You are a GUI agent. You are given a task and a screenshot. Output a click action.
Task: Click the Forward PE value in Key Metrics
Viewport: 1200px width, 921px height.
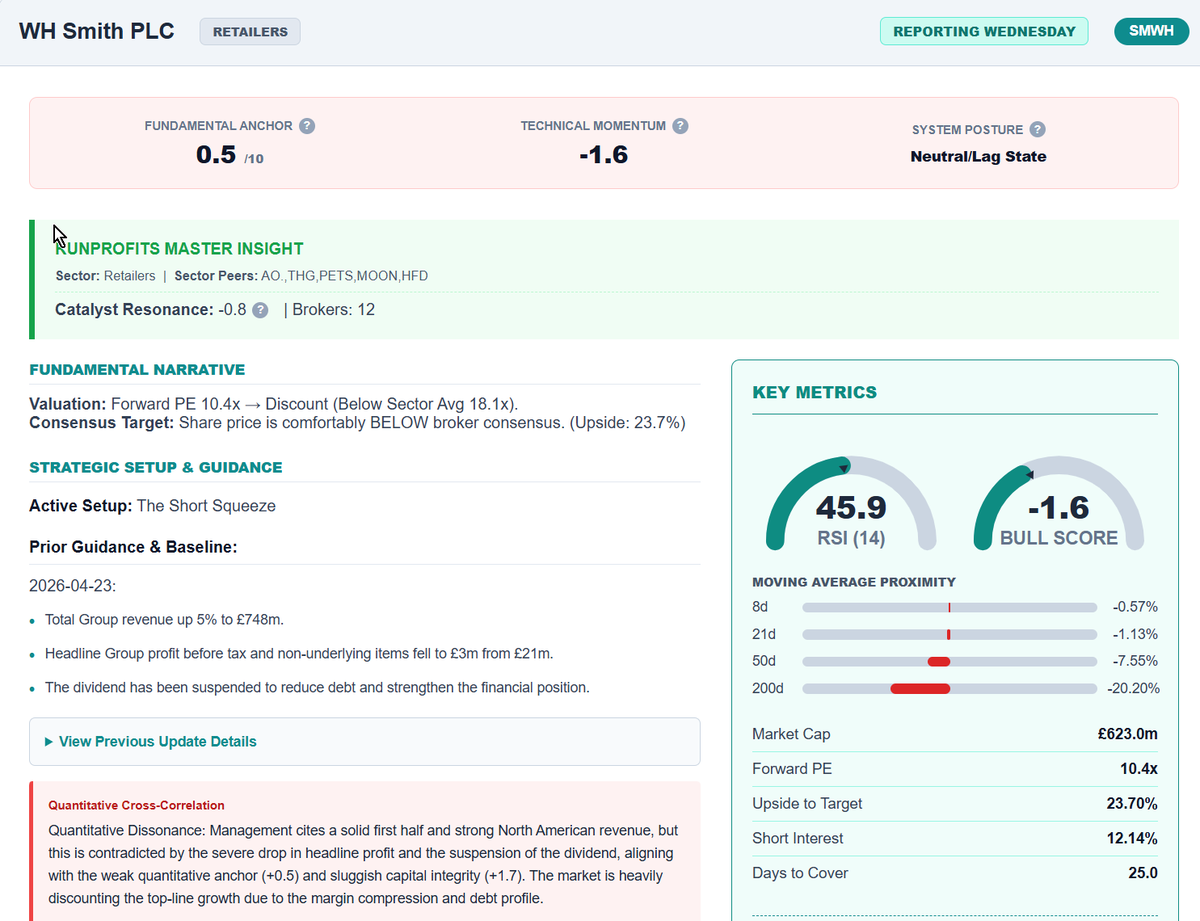tap(1139, 769)
